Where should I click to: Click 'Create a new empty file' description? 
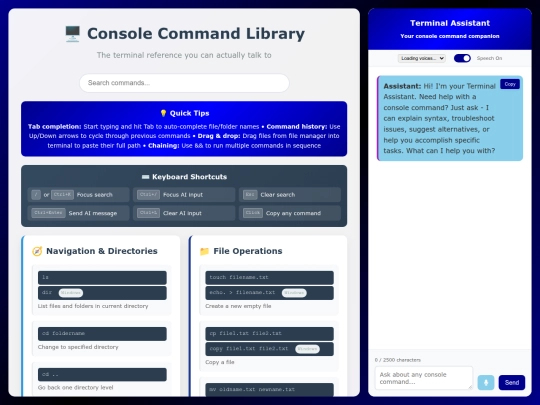[238, 306]
